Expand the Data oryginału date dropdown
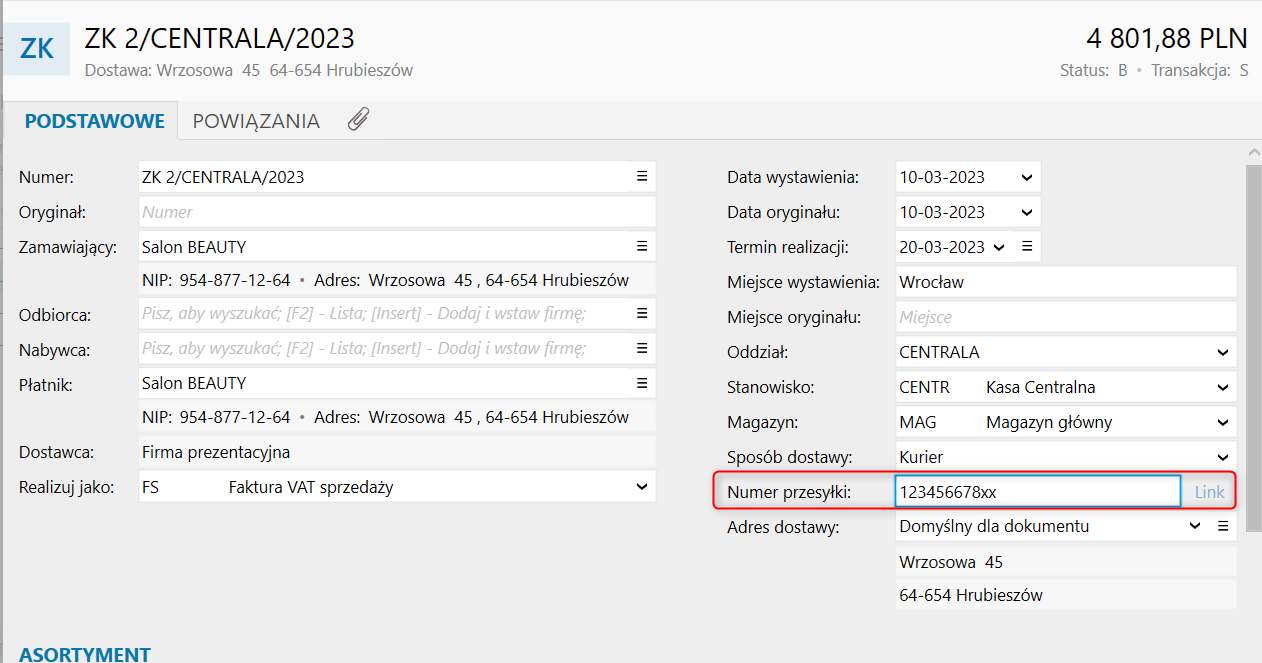 [x=1026, y=212]
